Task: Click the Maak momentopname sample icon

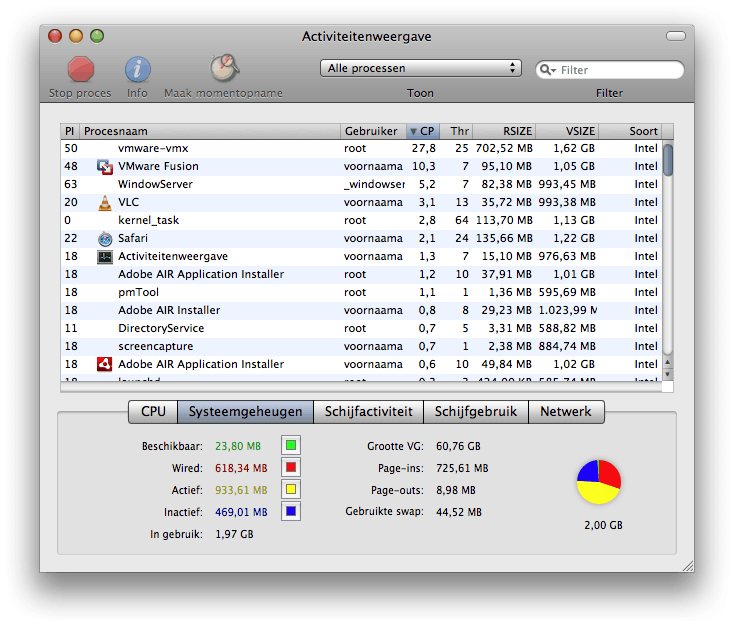Action: (224, 68)
